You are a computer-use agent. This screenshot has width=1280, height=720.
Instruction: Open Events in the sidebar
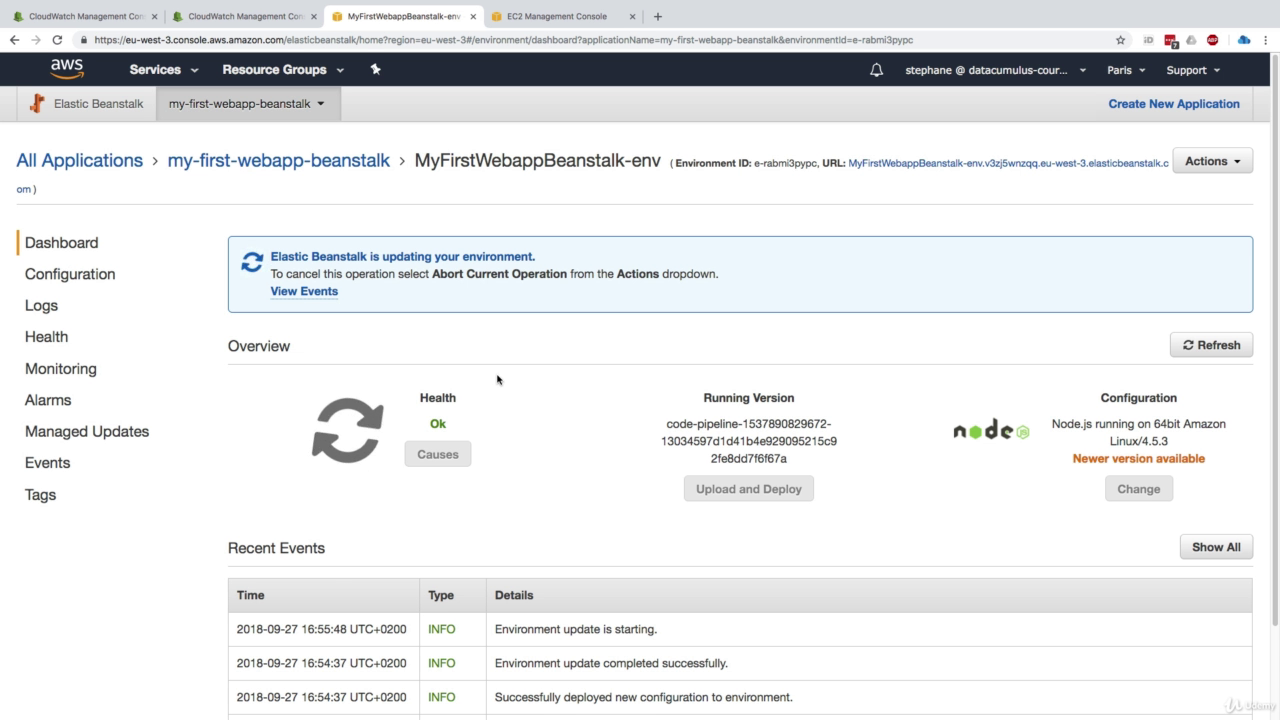pos(47,463)
